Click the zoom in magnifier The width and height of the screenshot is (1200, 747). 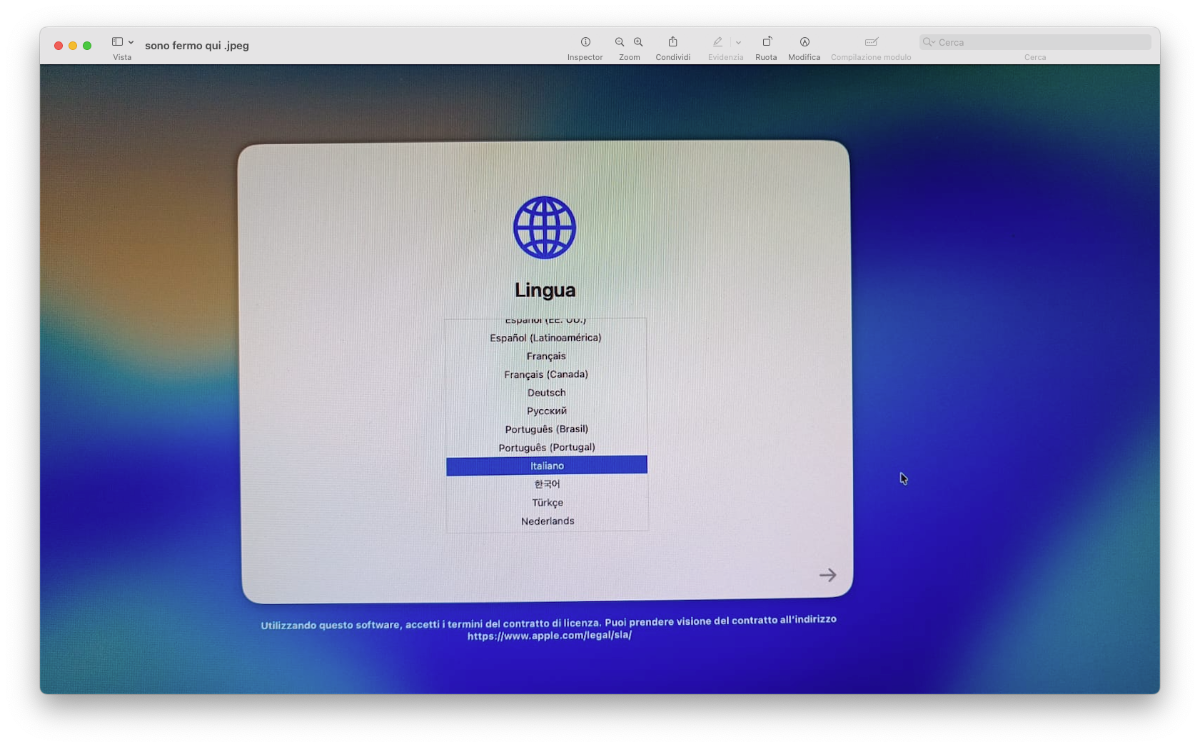[x=638, y=42]
